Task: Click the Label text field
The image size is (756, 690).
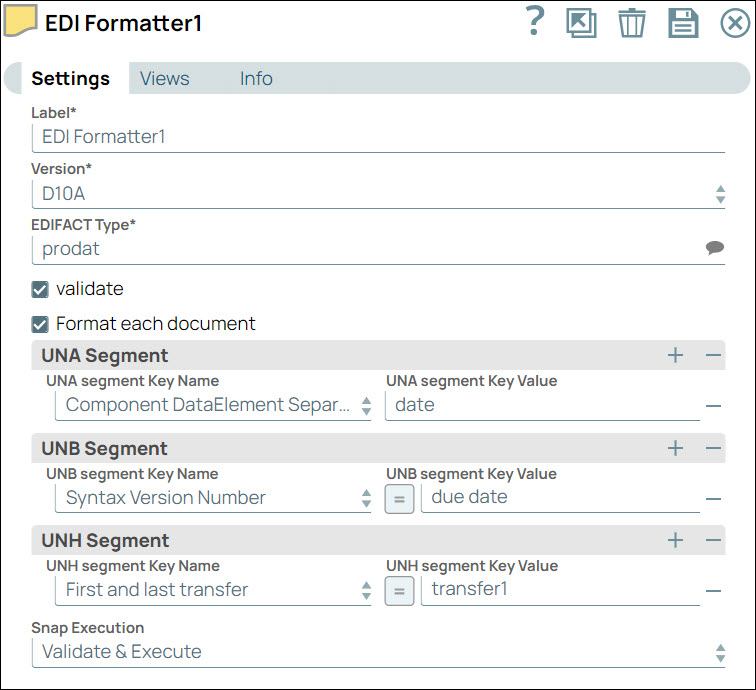Action: pyautogui.click(x=378, y=137)
